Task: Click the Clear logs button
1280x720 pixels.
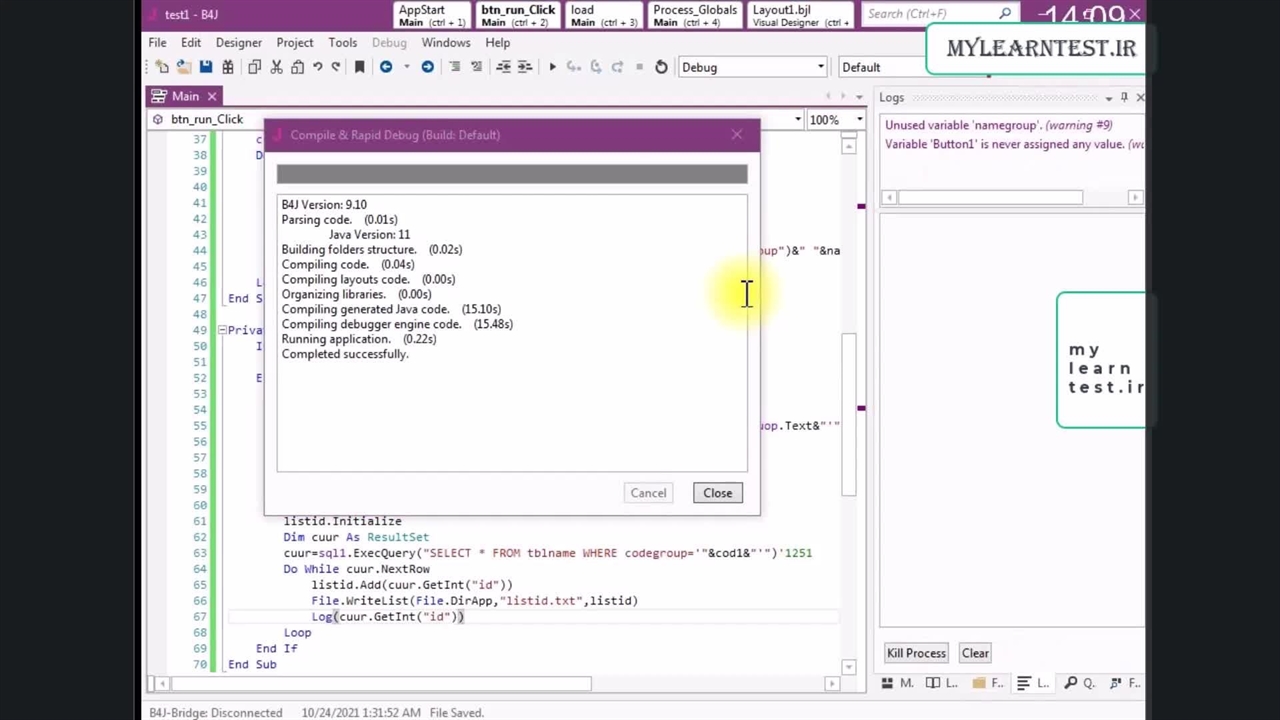Action: click(974, 653)
